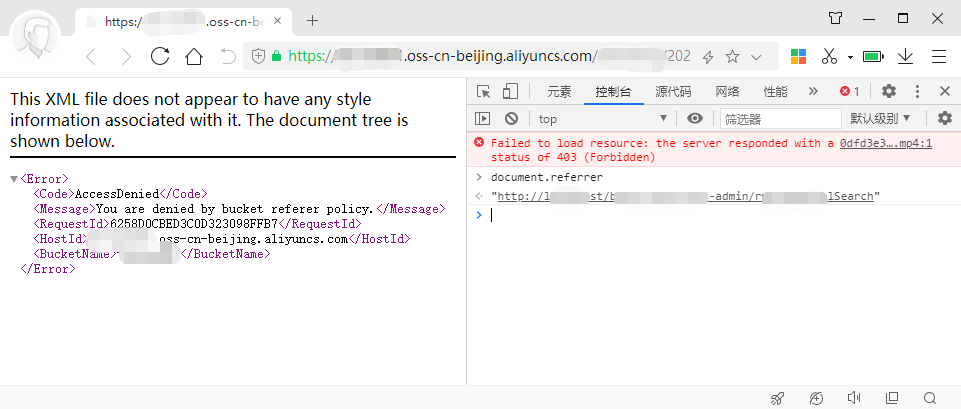Screen dimensions: 961x409
Task: Click the lightning speed mode icon
Action: click(x=708, y=57)
